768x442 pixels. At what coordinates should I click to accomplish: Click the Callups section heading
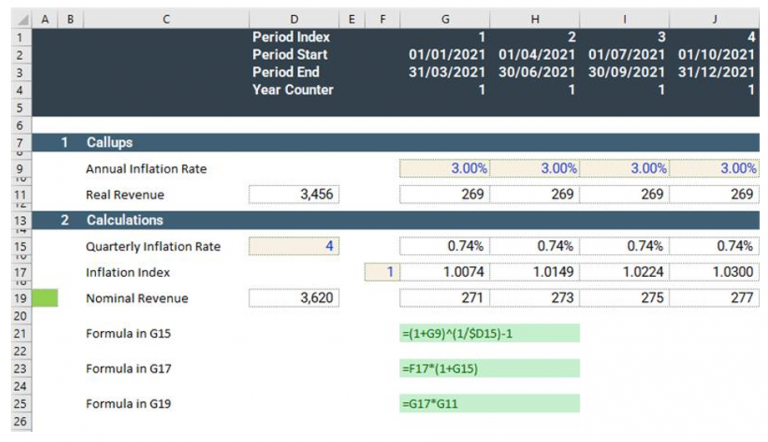pos(109,143)
